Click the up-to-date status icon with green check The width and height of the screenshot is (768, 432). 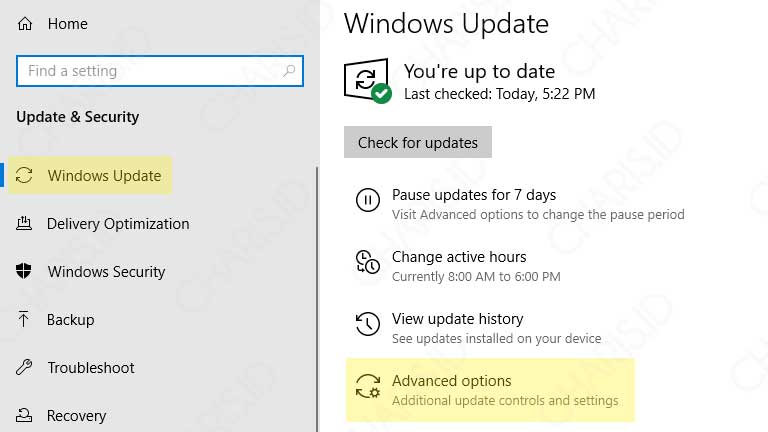coord(367,81)
